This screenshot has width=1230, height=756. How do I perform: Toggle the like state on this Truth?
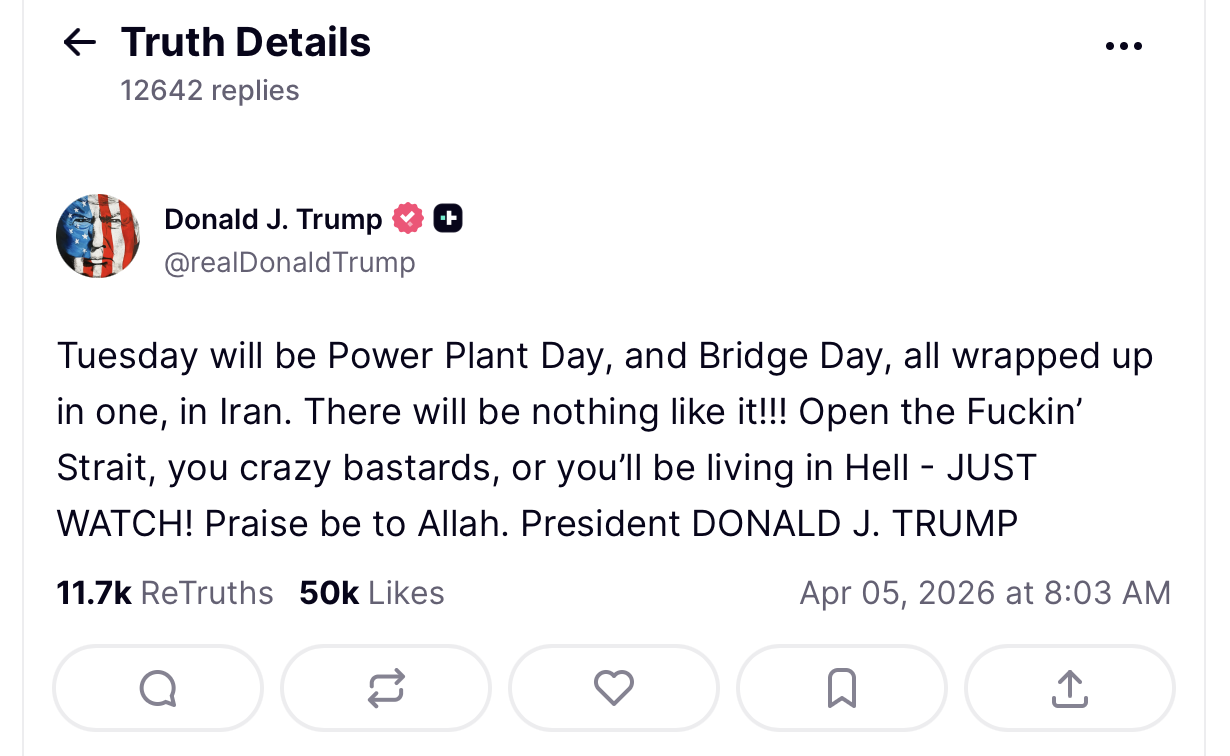tap(613, 688)
